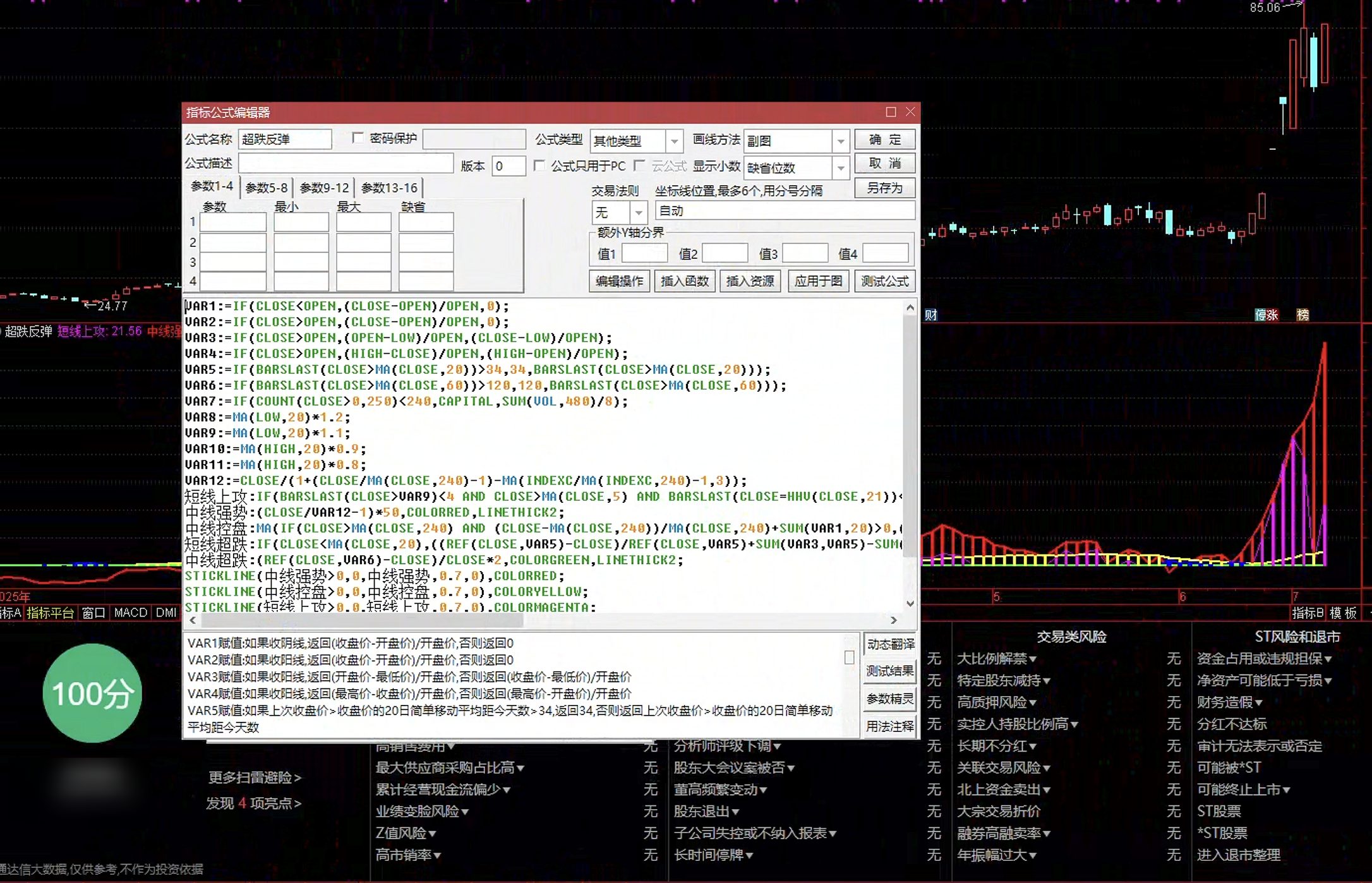Expand the 高质押风险 item
The width and height of the screenshot is (1372, 883).
point(996,702)
